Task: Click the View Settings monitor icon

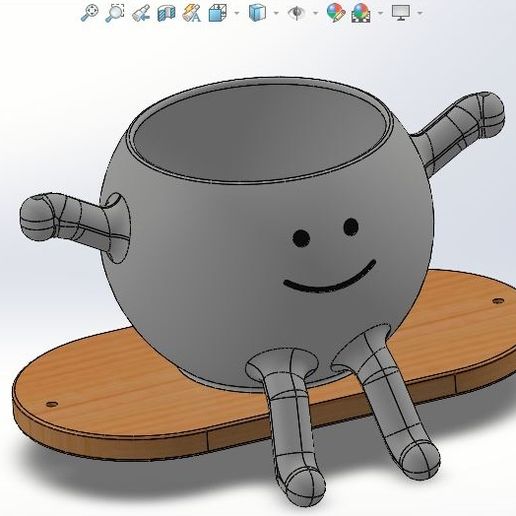Action: pyautogui.click(x=401, y=13)
